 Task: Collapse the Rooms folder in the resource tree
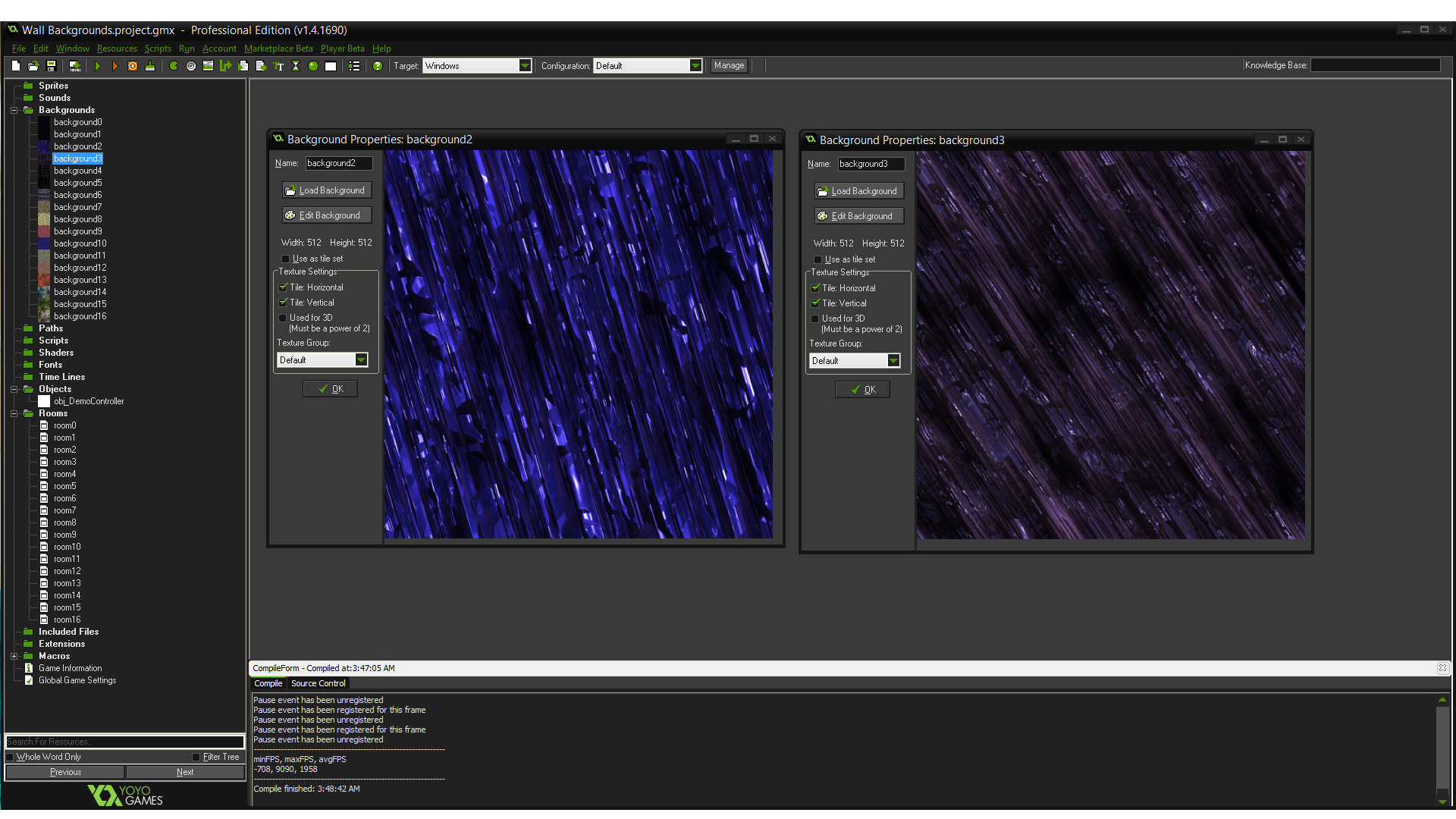[14, 413]
